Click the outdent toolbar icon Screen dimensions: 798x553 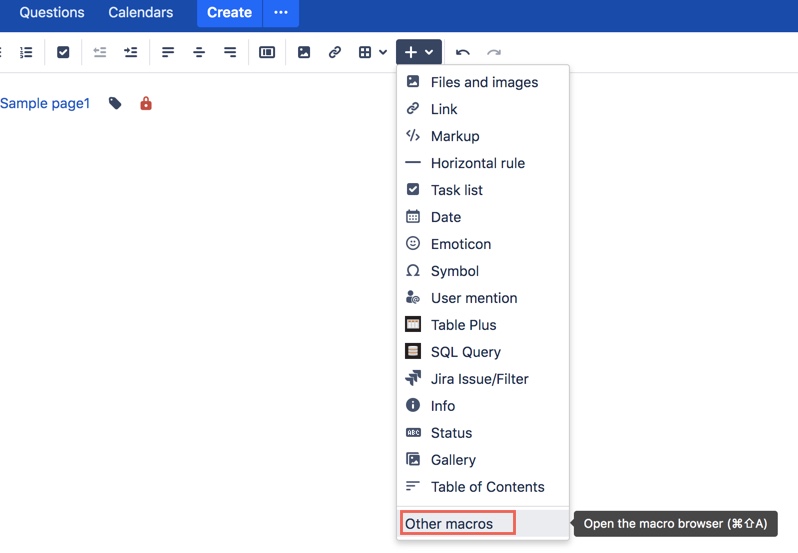click(x=100, y=52)
